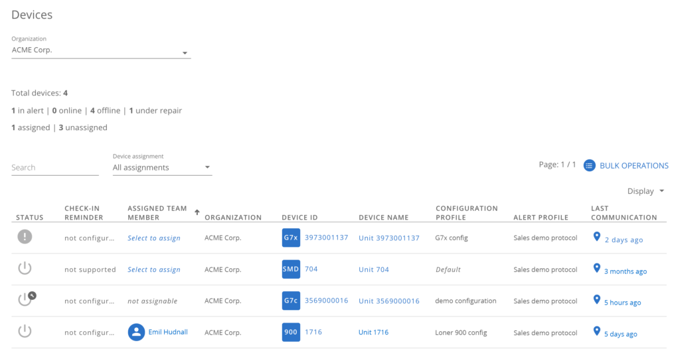Sort by the Assigned Team Member header

[x=157, y=213]
